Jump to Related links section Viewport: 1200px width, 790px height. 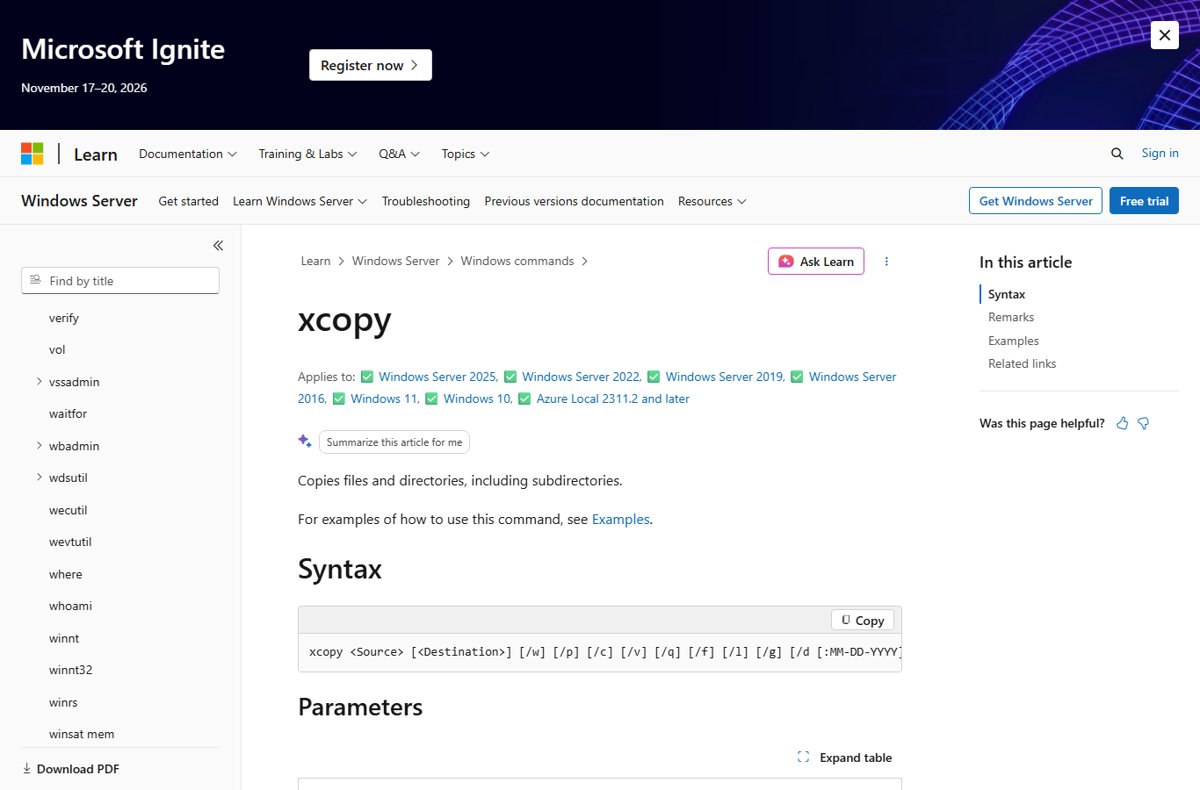[x=1022, y=364]
